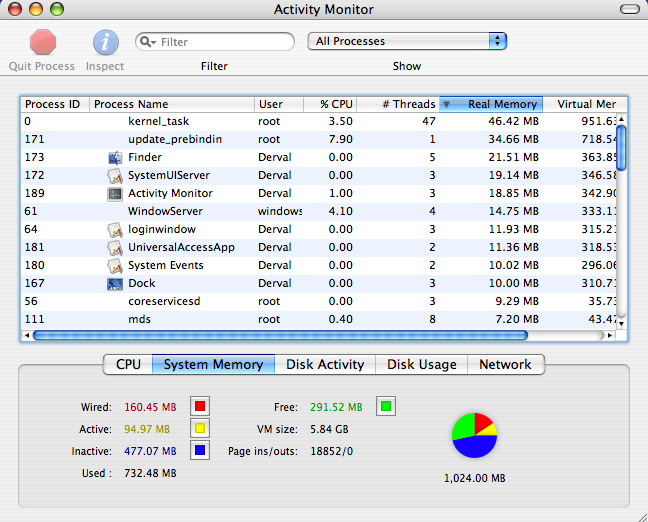Sort by Process Name column header

tap(172, 104)
